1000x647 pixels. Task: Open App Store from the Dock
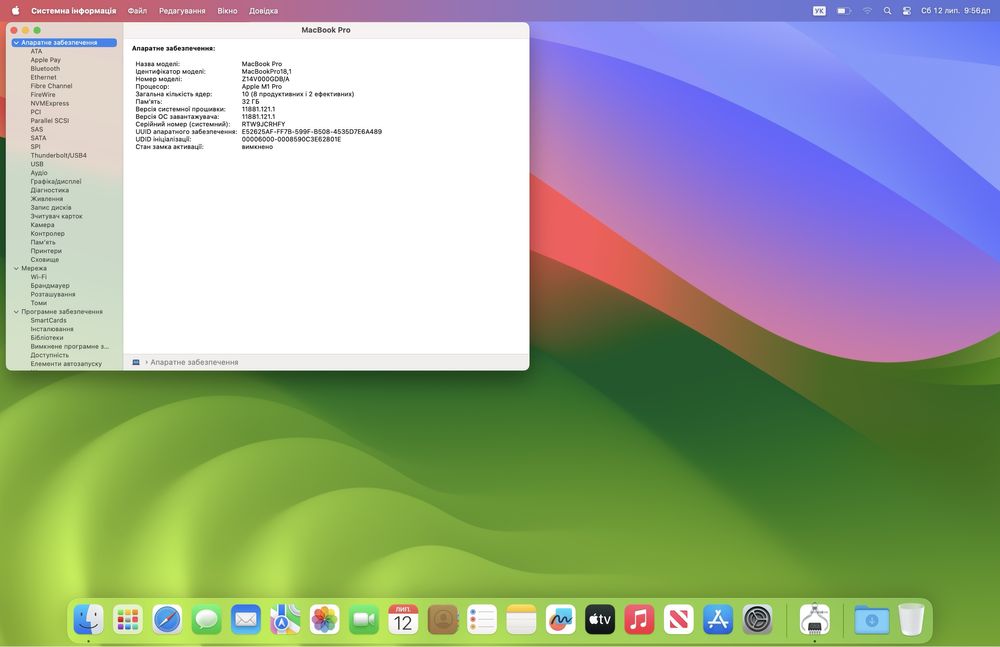[x=717, y=619]
